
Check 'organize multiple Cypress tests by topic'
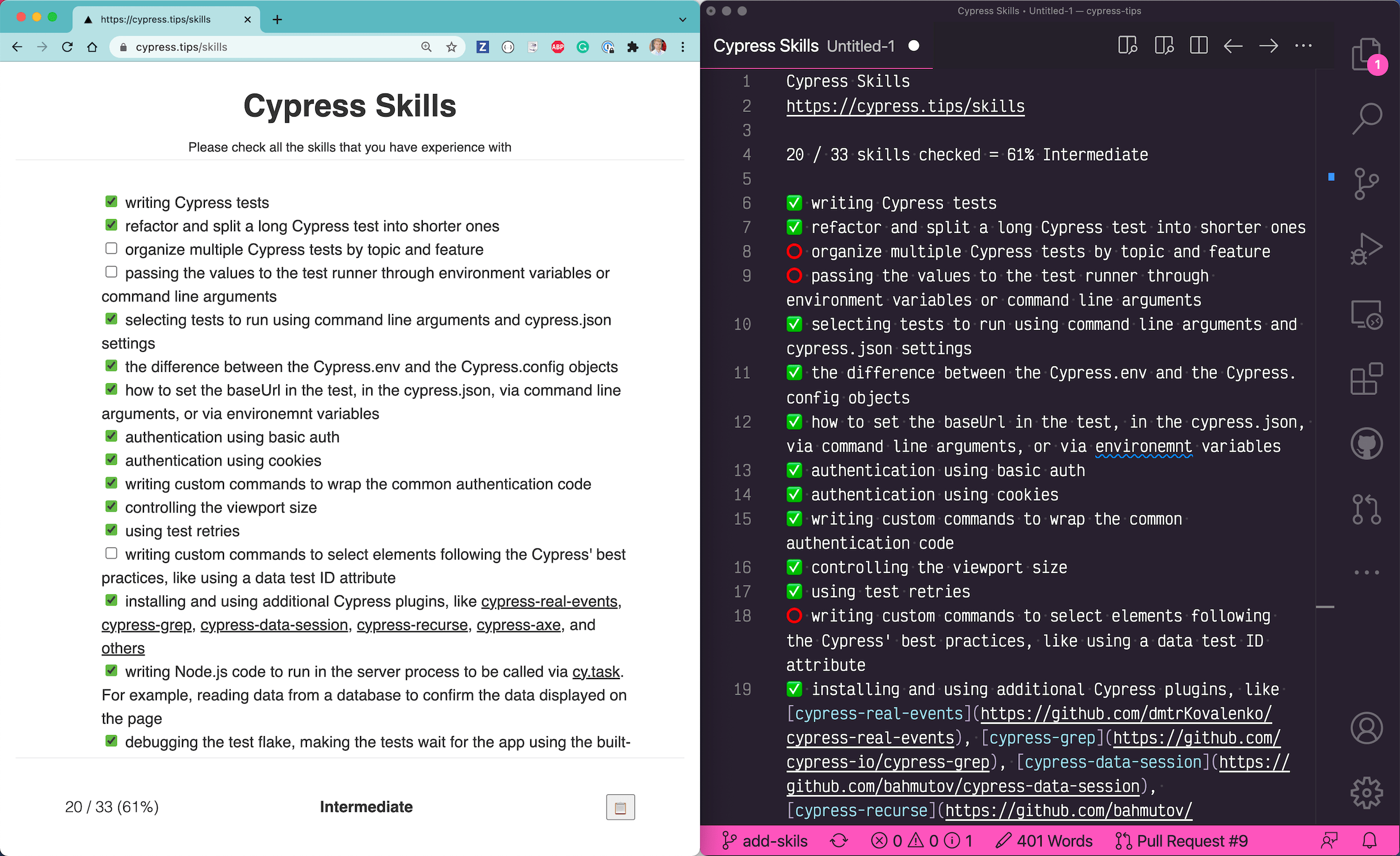pos(111,248)
